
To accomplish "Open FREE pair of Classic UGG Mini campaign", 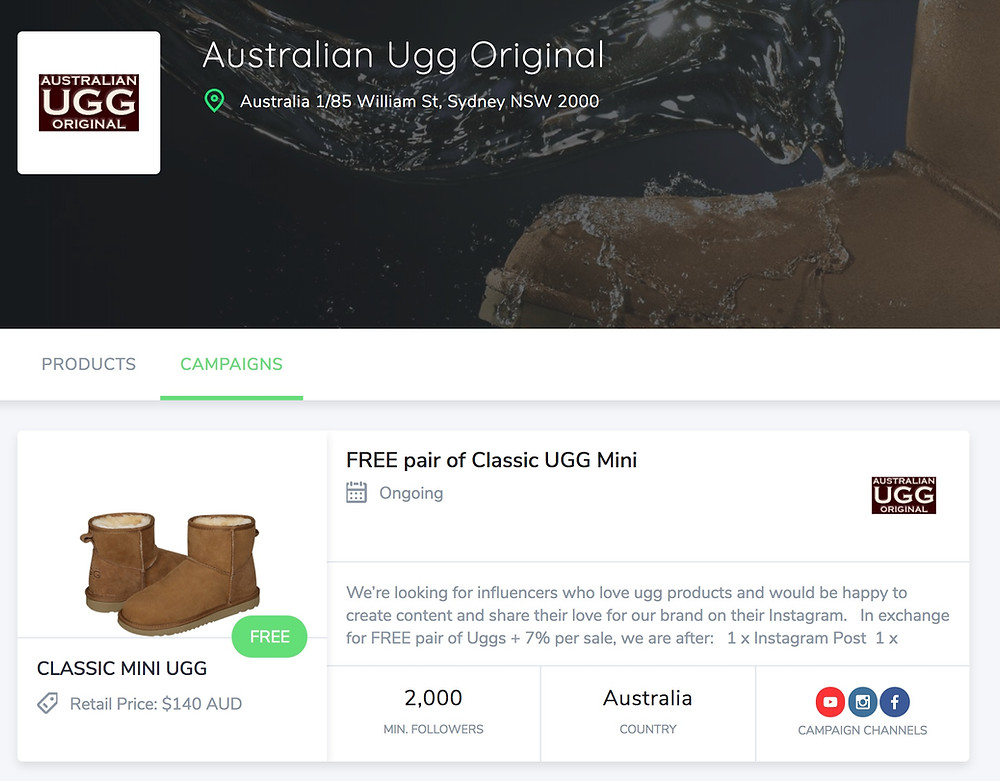I will 491,460.
